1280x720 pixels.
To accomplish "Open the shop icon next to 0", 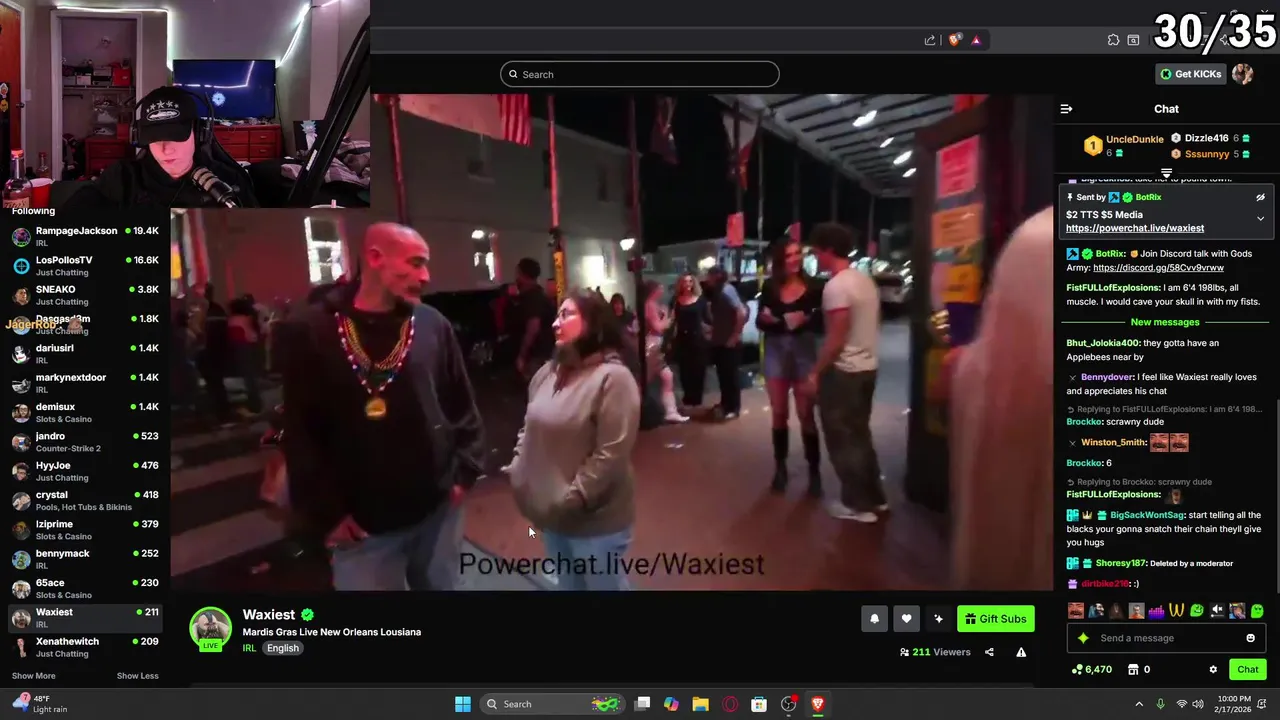I will (x=1133, y=670).
